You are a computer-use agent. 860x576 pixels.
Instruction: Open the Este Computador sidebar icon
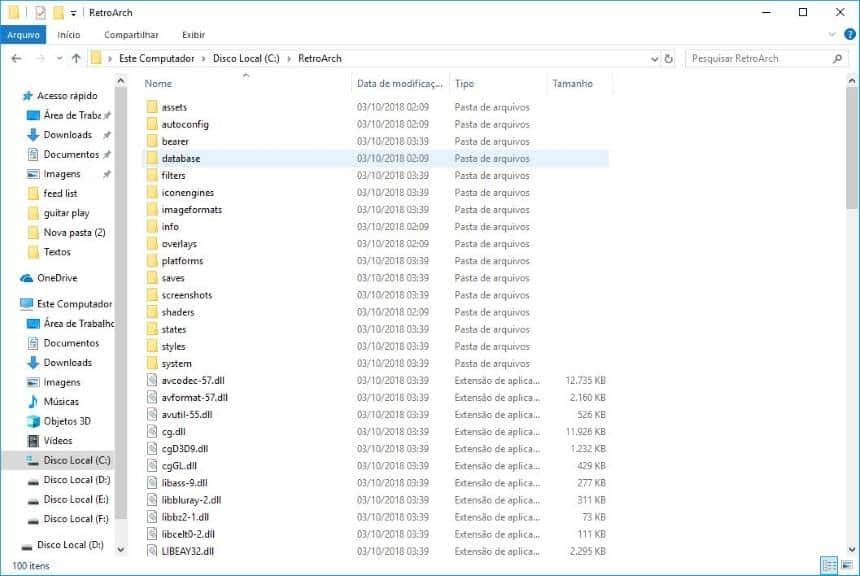[26, 304]
